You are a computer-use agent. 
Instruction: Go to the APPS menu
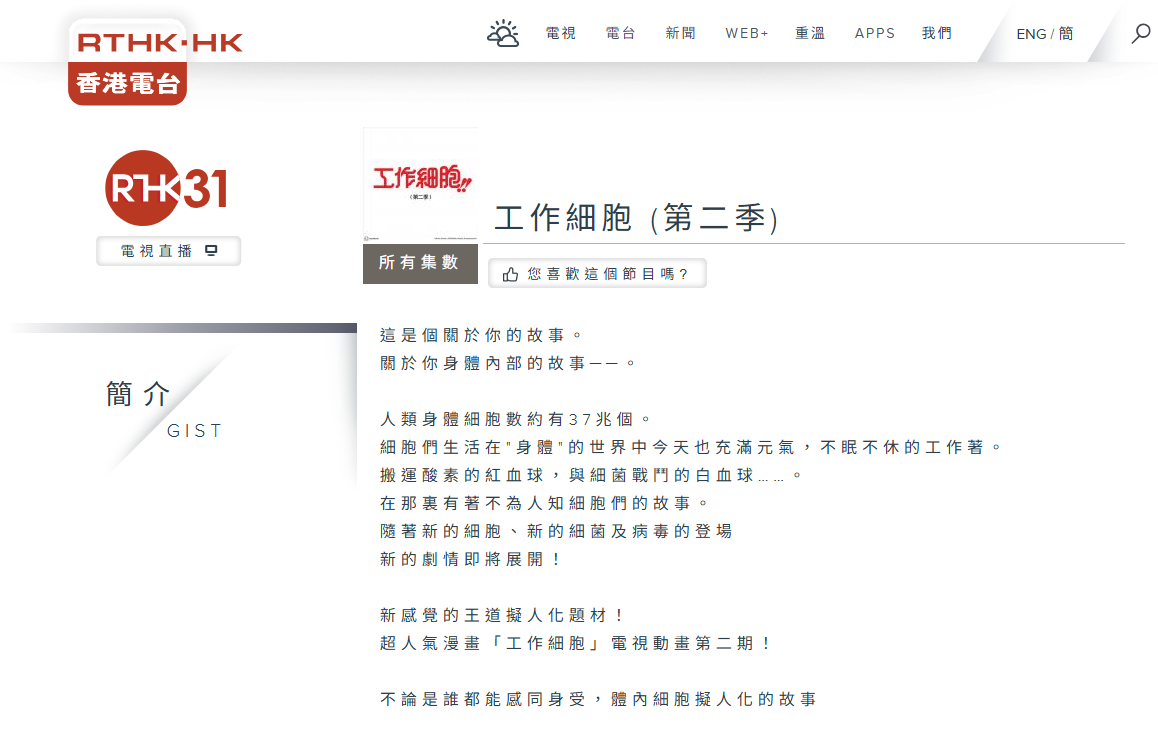click(x=875, y=34)
